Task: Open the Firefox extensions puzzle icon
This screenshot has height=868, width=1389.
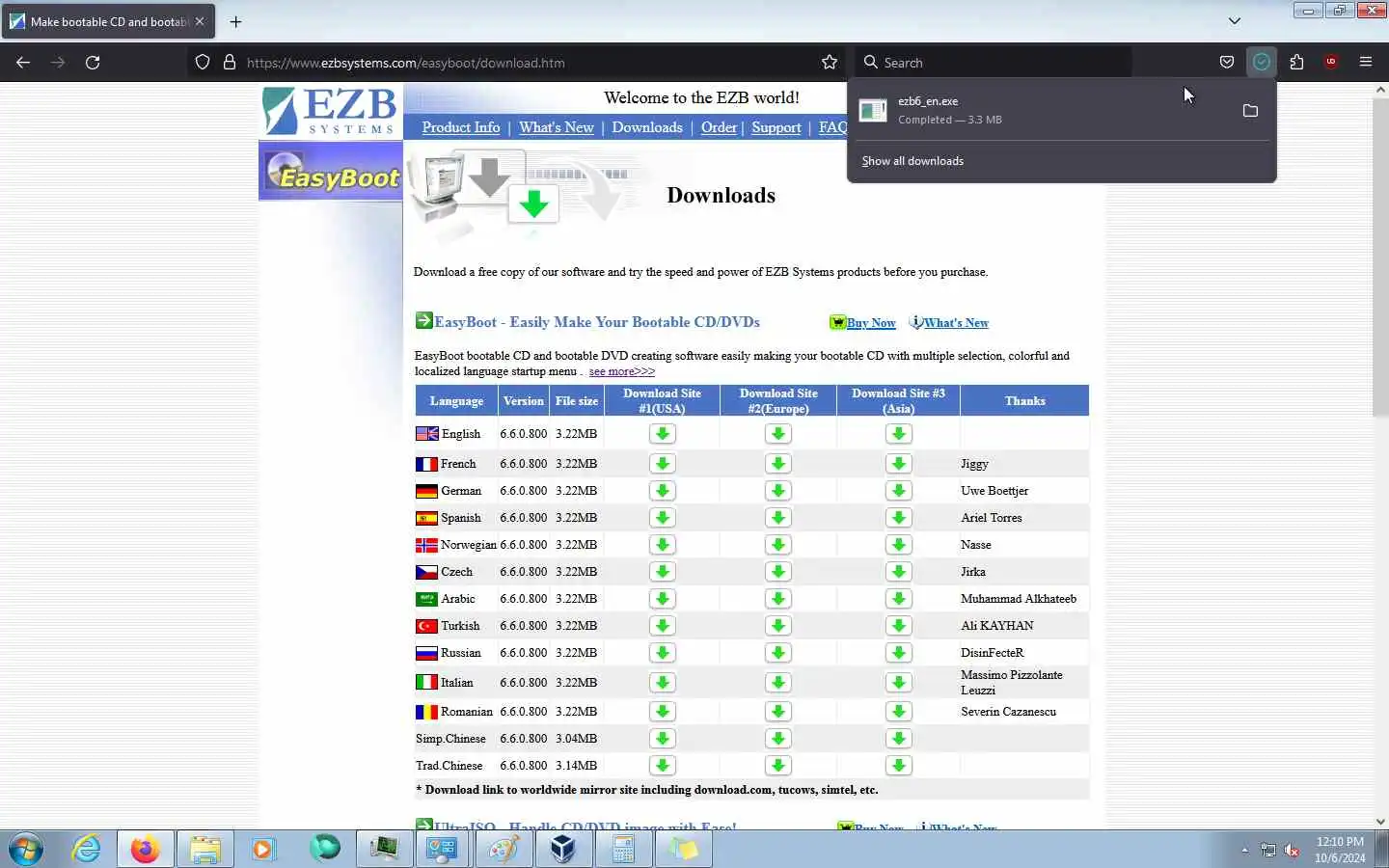Action: coord(1296,62)
